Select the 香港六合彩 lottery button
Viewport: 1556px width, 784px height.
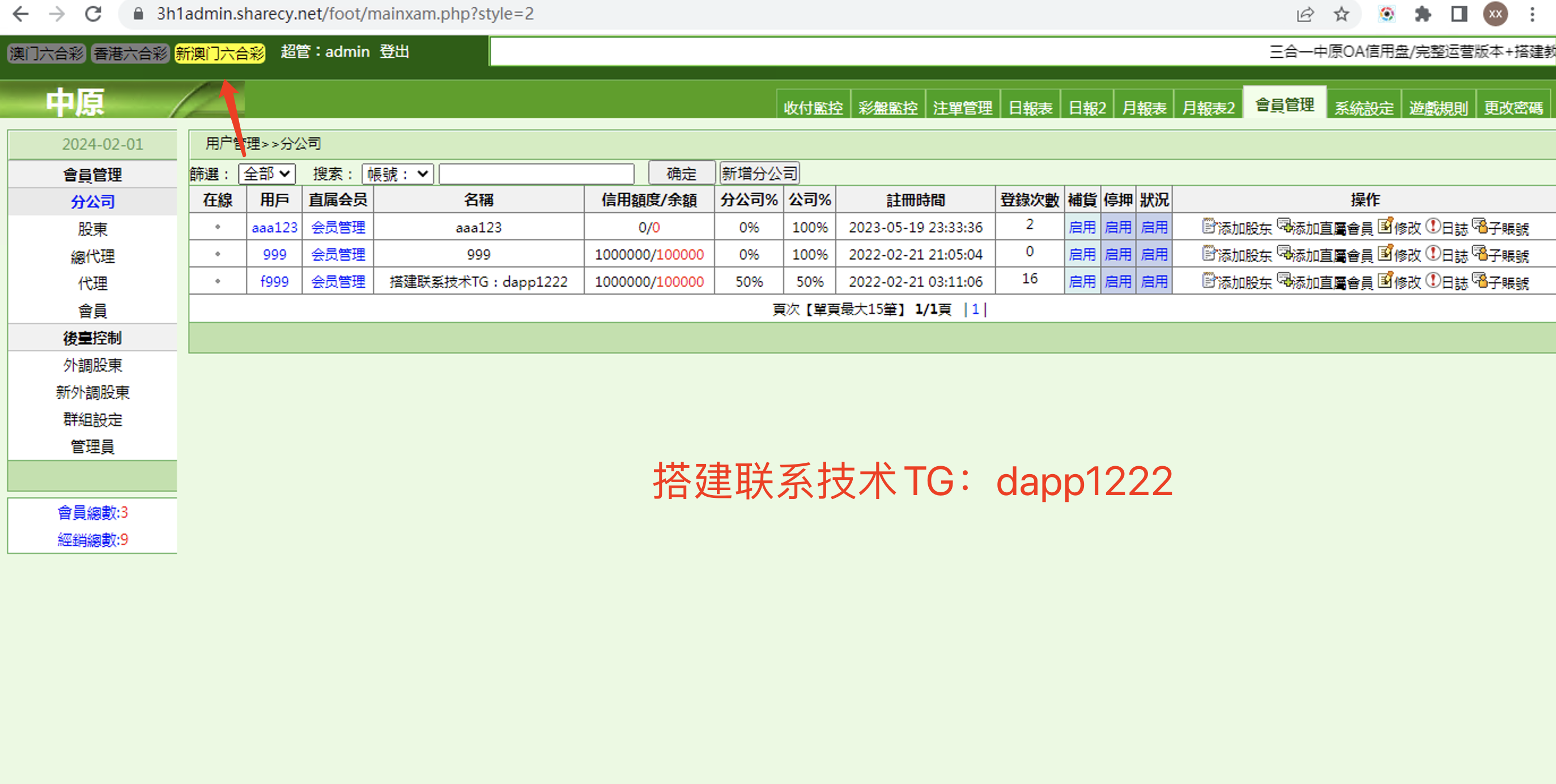pos(130,53)
